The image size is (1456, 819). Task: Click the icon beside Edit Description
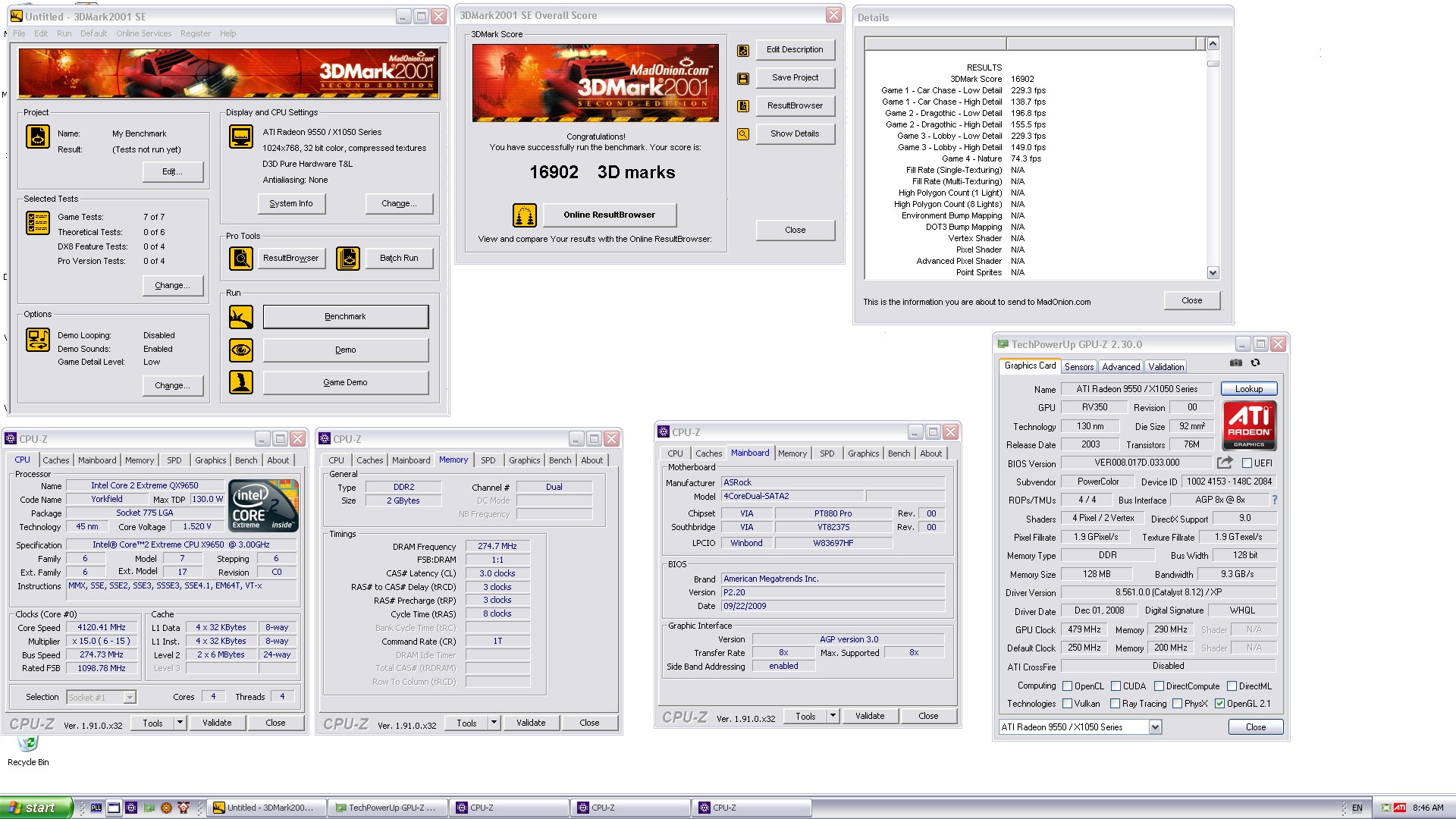click(x=743, y=50)
